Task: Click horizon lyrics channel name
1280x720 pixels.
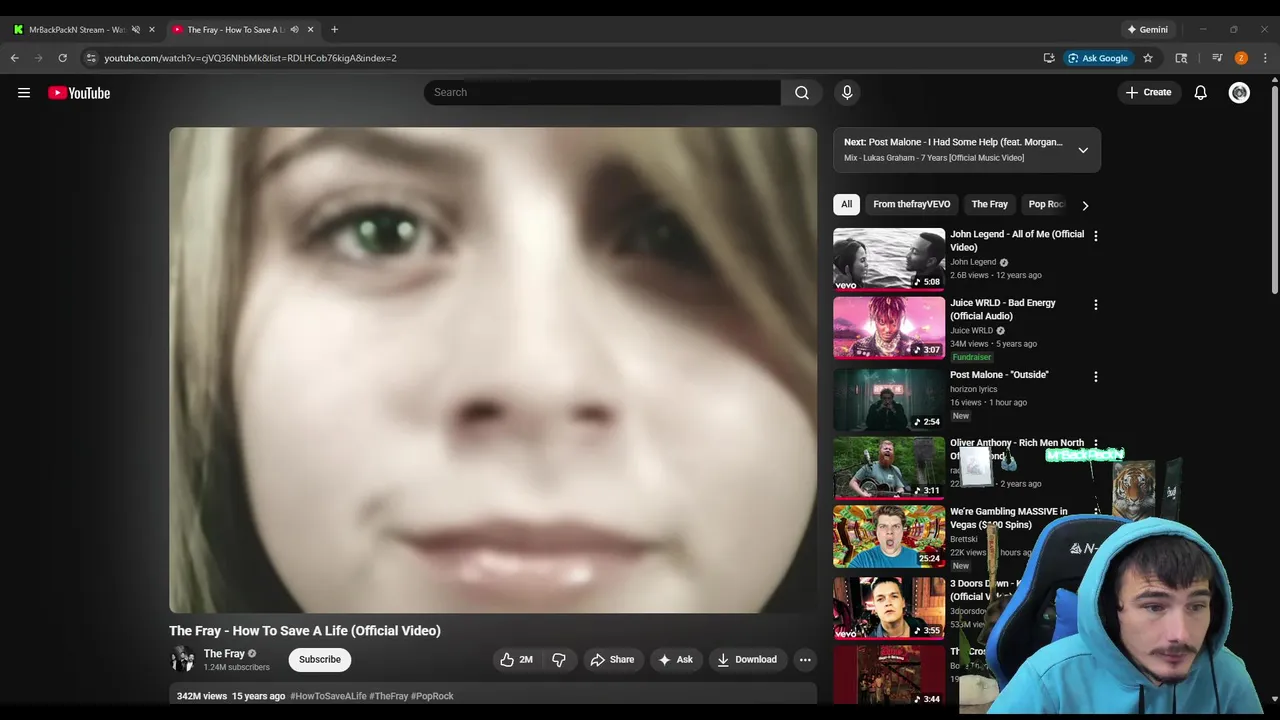Action: [x=973, y=389]
